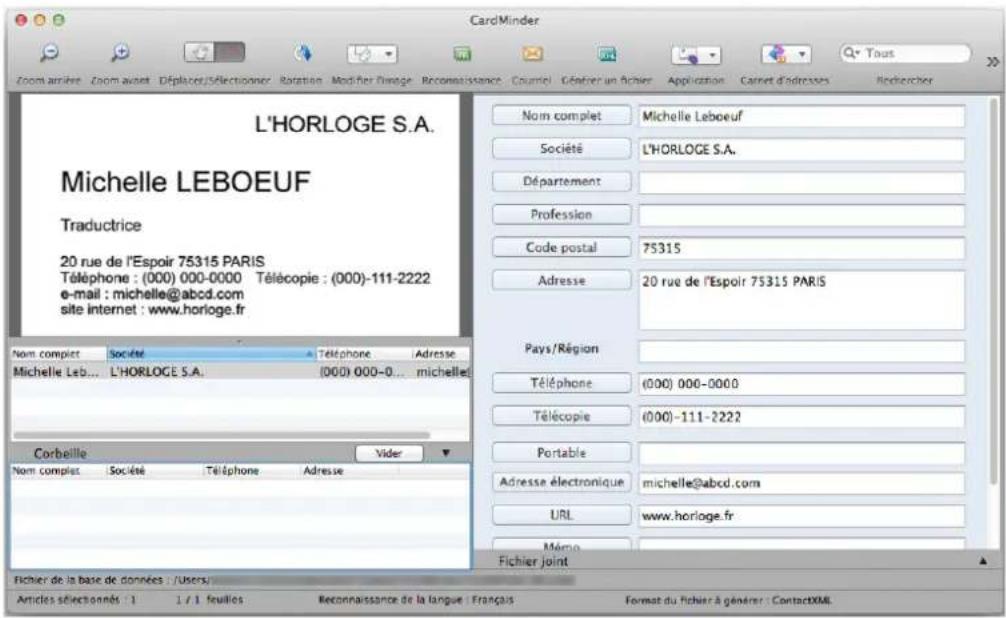Select the Sélectionner segment of mode toggle
This screenshot has width=1006, height=618.
tap(230, 53)
